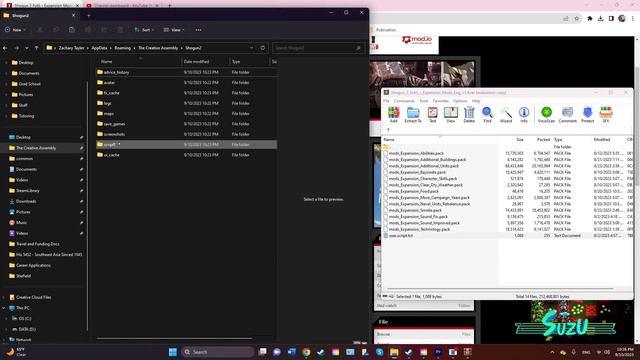Click the WinRAR Info icon
640x360 pixels.
click(524, 114)
